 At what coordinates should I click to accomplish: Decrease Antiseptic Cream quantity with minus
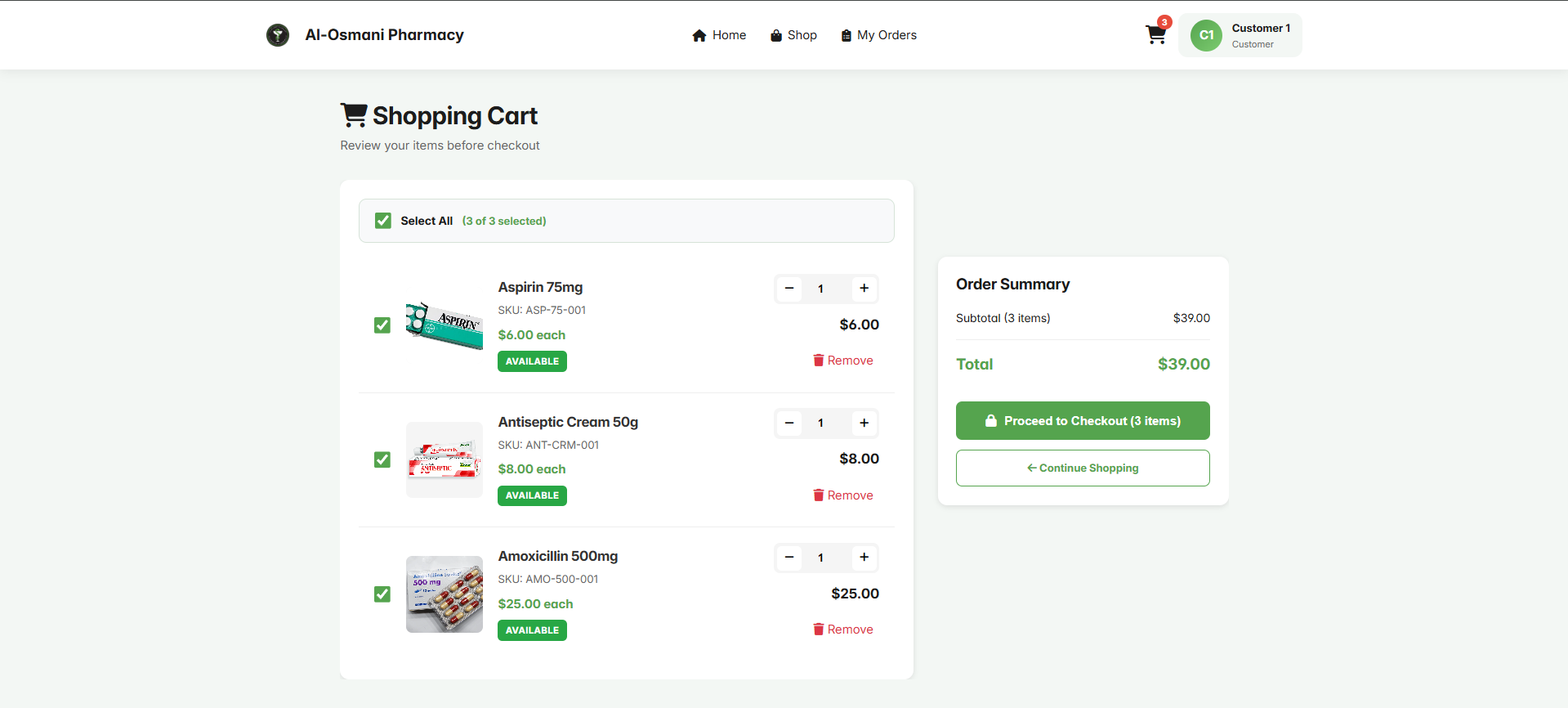(x=789, y=423)
